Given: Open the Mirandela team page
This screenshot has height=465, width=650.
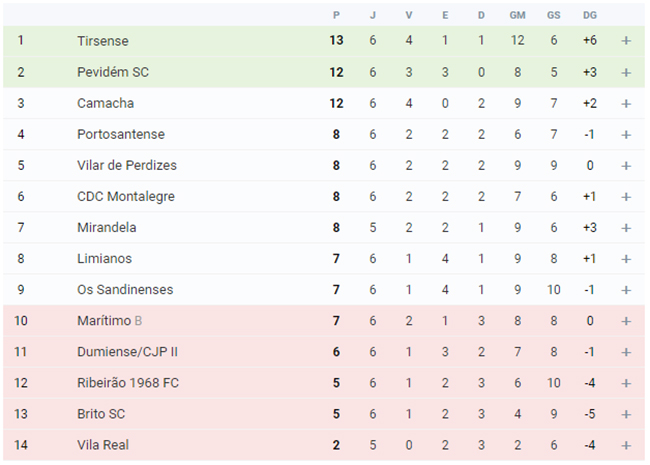Looking at the screenshot, I should (107, 227).
